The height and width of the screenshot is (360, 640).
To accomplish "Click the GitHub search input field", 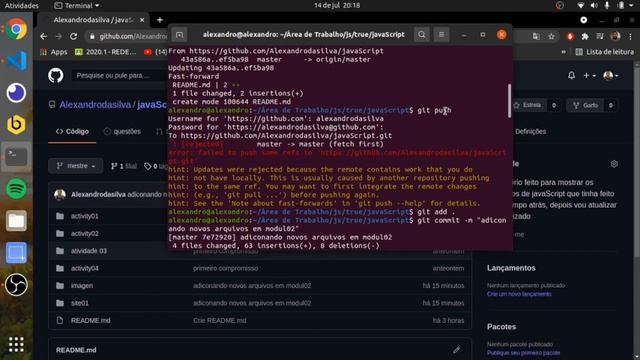I will 118,76.
